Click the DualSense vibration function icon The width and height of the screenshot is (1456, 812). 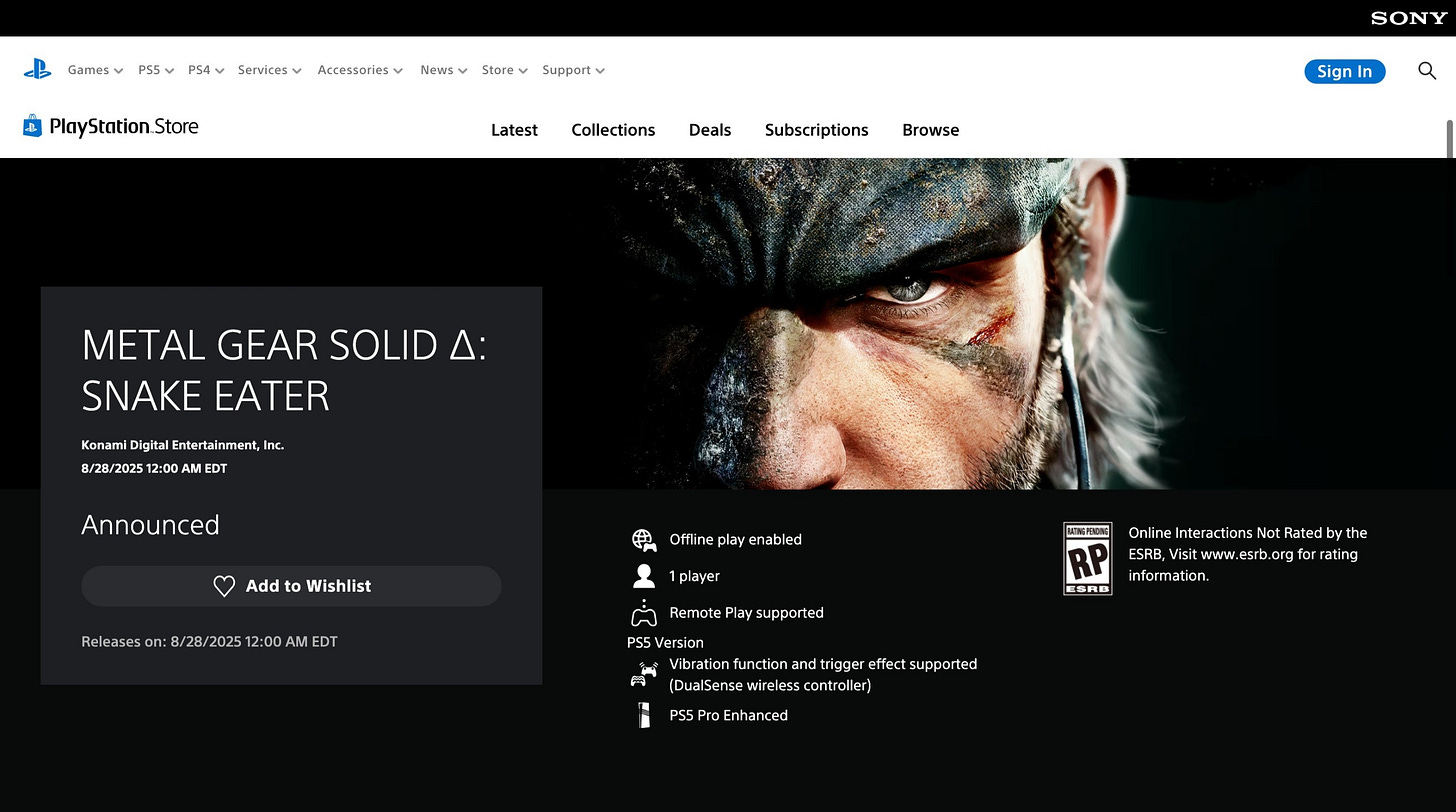[x=644, y=675]
